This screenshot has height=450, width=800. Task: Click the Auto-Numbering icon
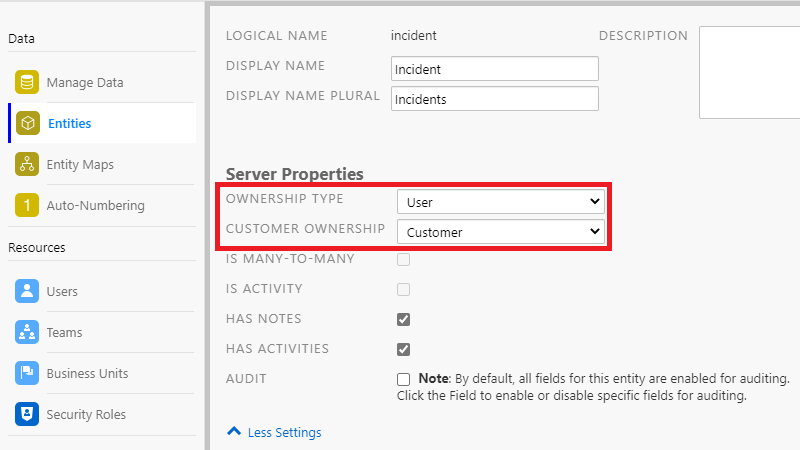tap(27, 205)
